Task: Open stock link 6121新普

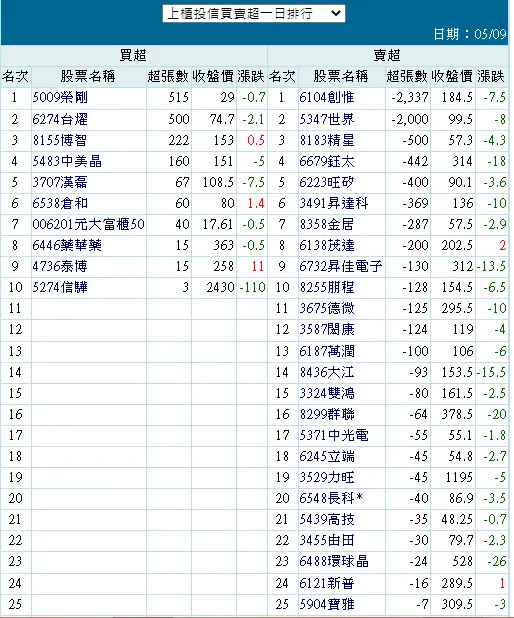Action: (327, 583)
